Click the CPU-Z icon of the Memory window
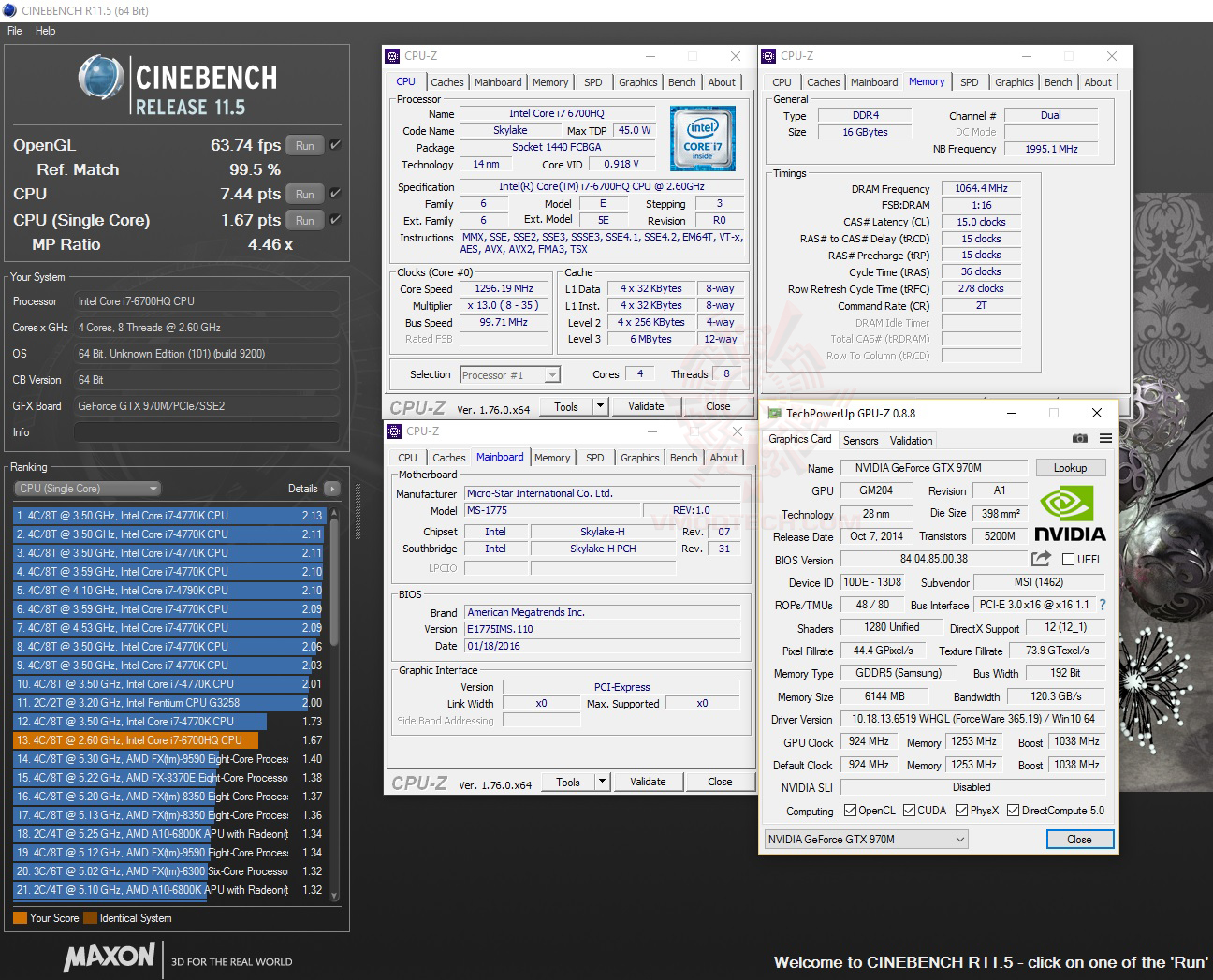This screenshot has width=1213, height=980. pos(769,56)
